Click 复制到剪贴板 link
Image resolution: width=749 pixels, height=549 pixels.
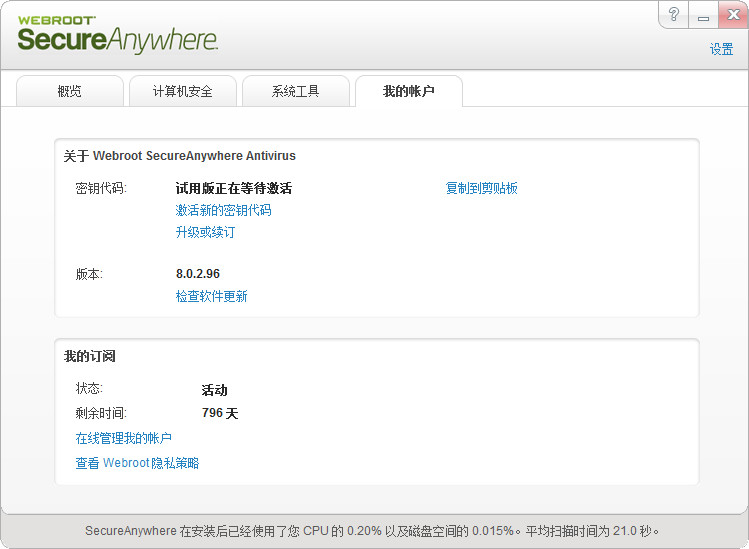(482, 188)
